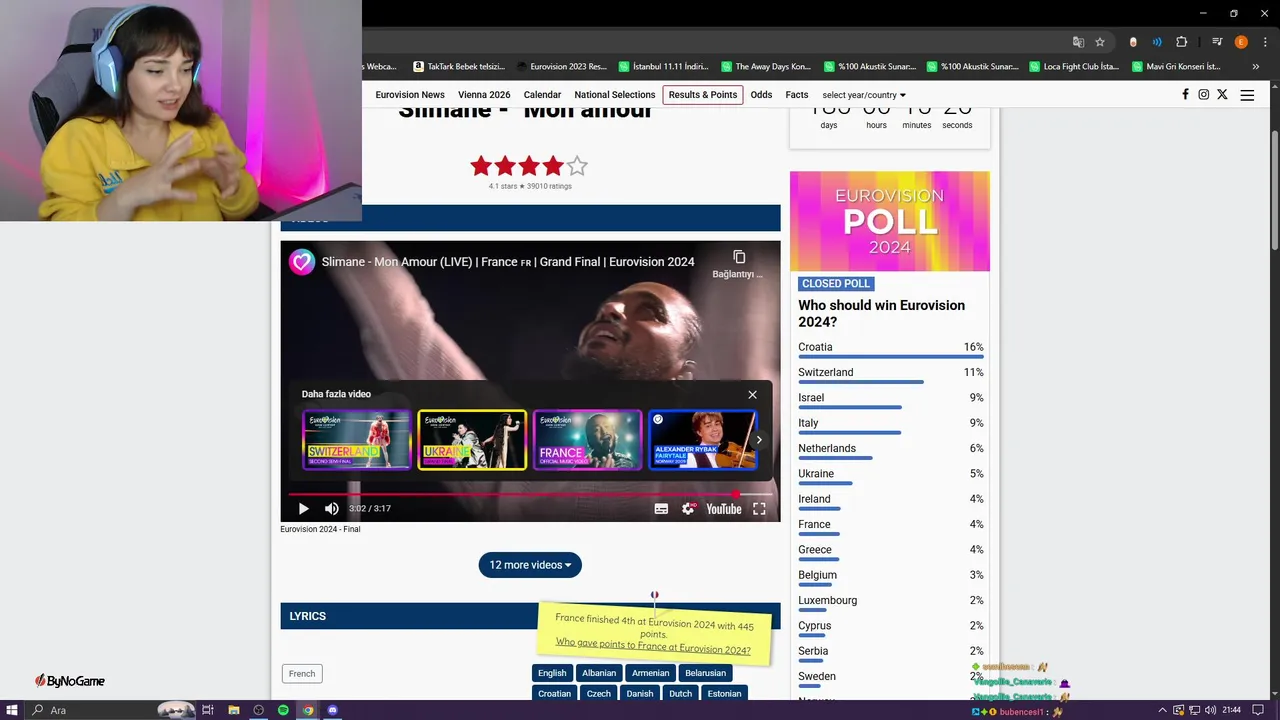Rate the song five stars
1280x720 pixels.
click(x=577, y=166)
